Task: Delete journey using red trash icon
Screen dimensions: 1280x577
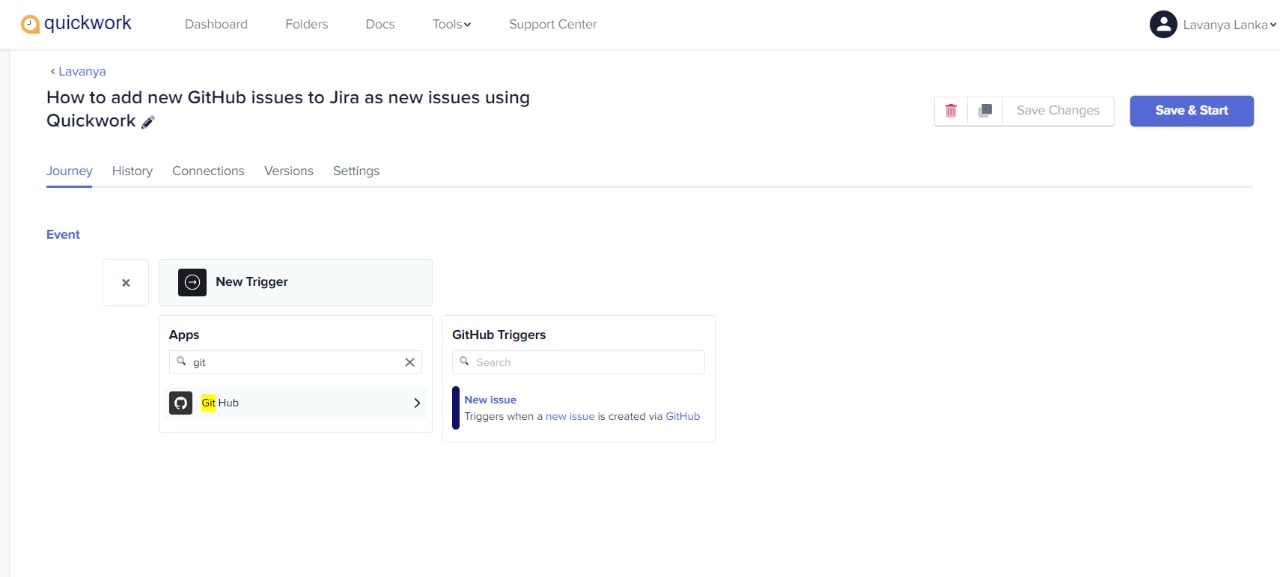Action: 951,111
